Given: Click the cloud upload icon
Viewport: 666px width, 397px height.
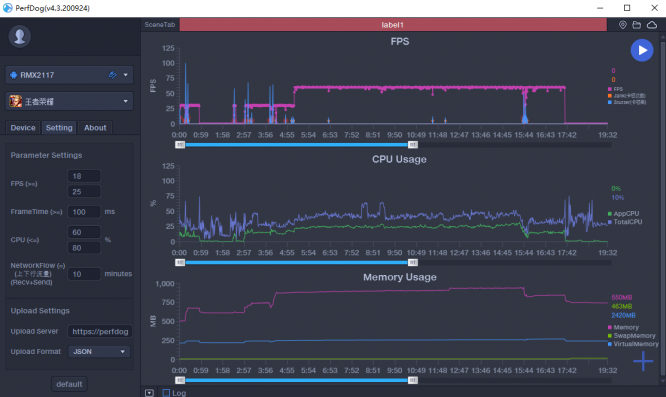Looking at the screenshot, I should click(652, 25).
